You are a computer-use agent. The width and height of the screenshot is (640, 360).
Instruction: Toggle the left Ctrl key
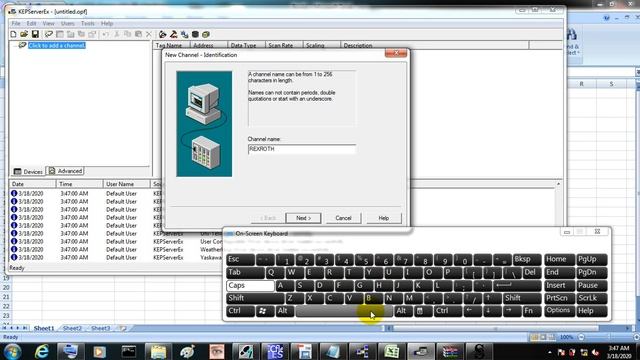240,311
